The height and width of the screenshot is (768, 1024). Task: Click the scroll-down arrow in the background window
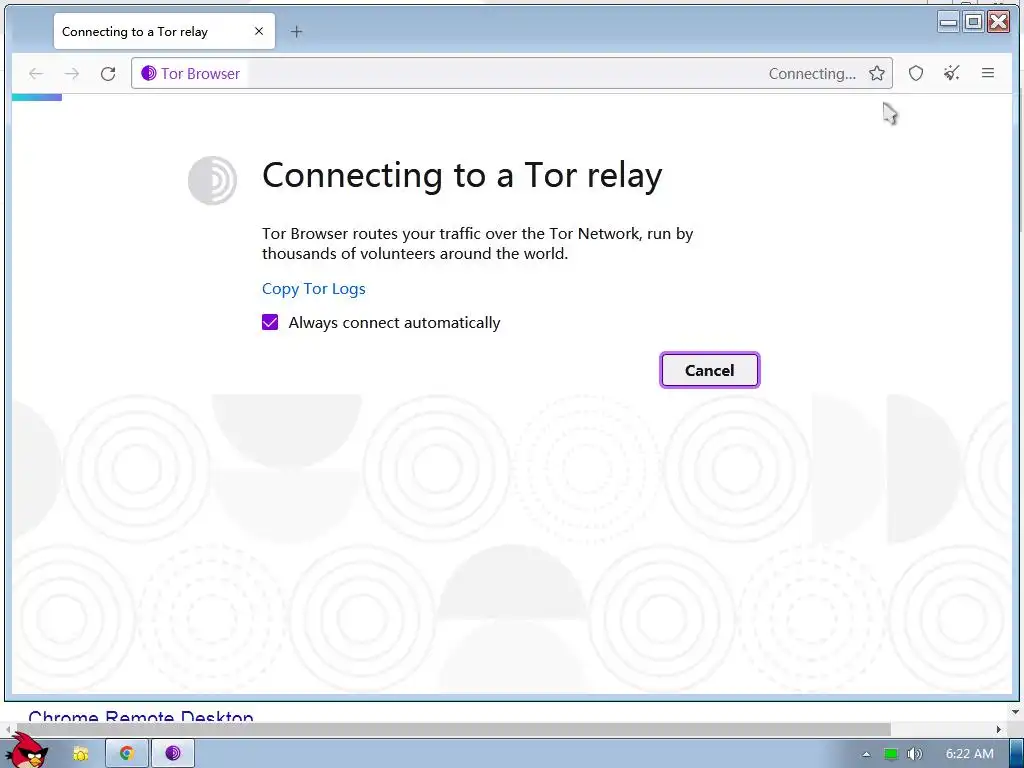click(x=1015, y=712)
